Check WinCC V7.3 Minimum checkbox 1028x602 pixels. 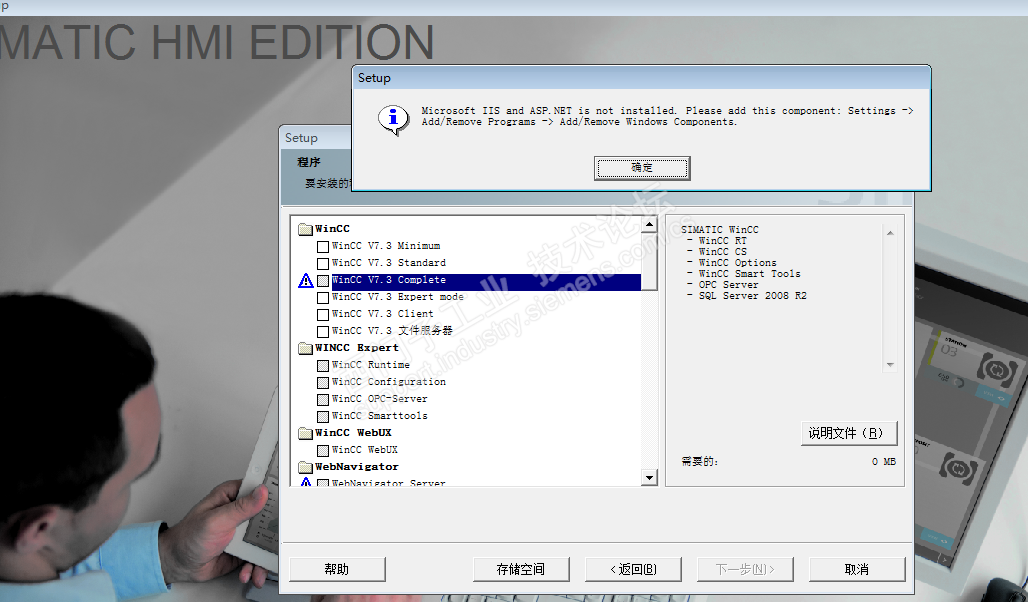323,247
